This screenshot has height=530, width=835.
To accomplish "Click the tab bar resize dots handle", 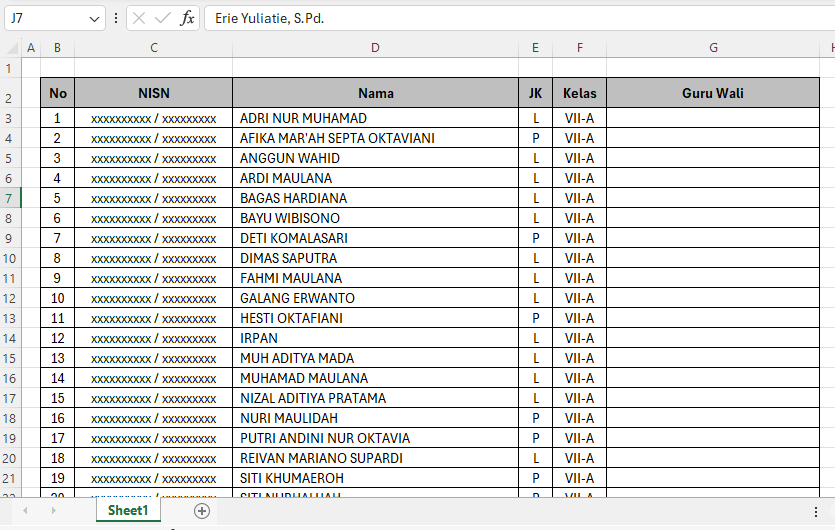I will click(815, 511).
